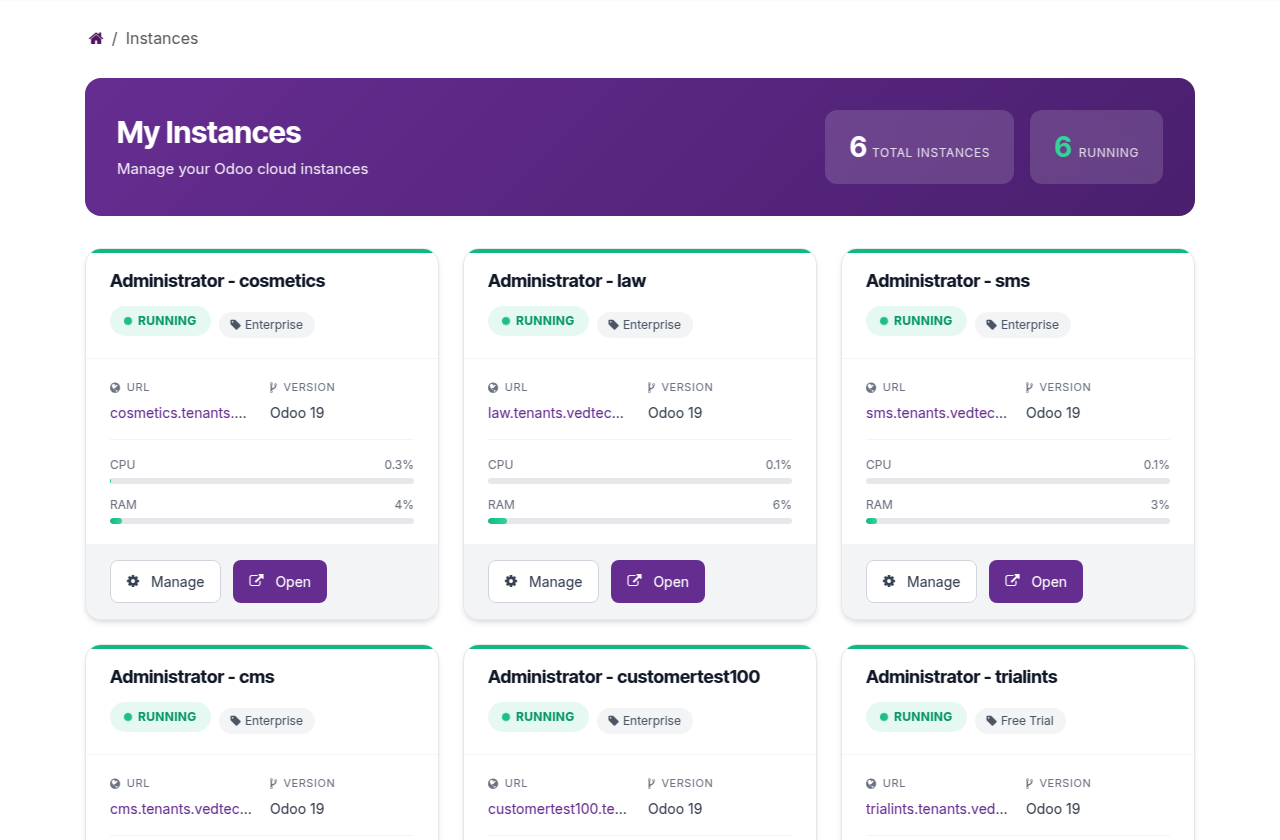Manage the cosmetics instance

[165, 581]
